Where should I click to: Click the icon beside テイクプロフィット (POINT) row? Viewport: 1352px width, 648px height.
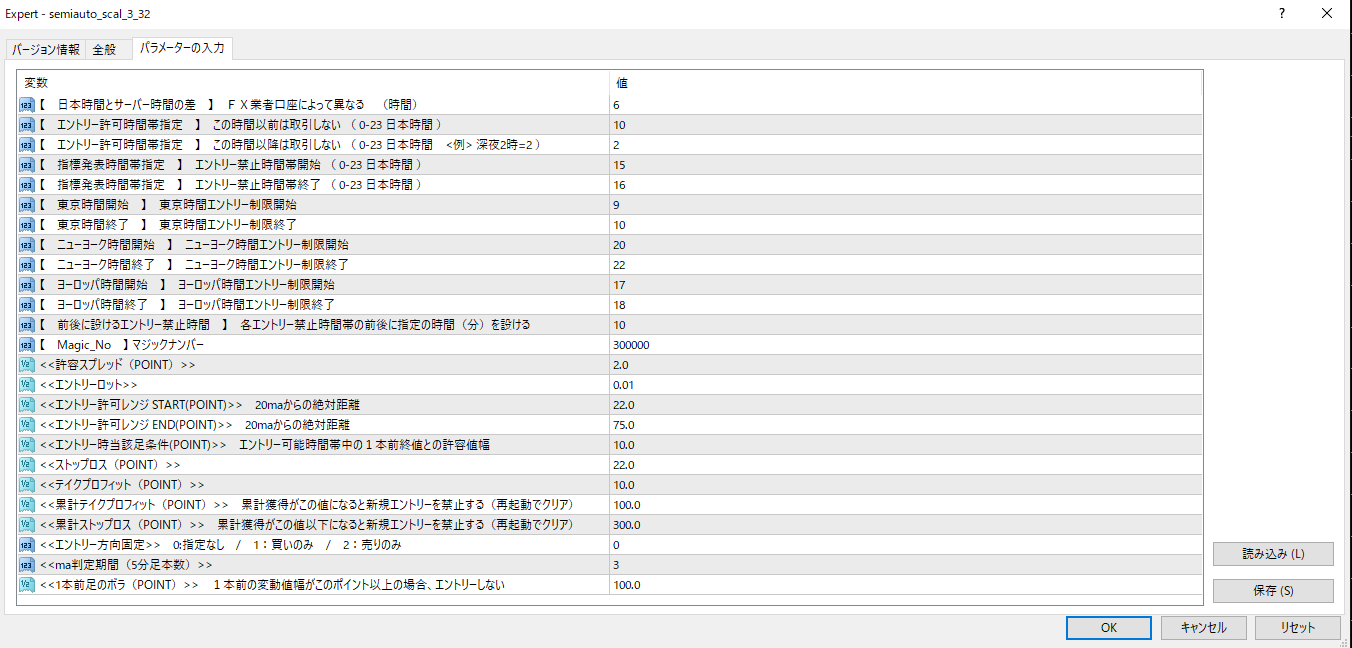27,485
